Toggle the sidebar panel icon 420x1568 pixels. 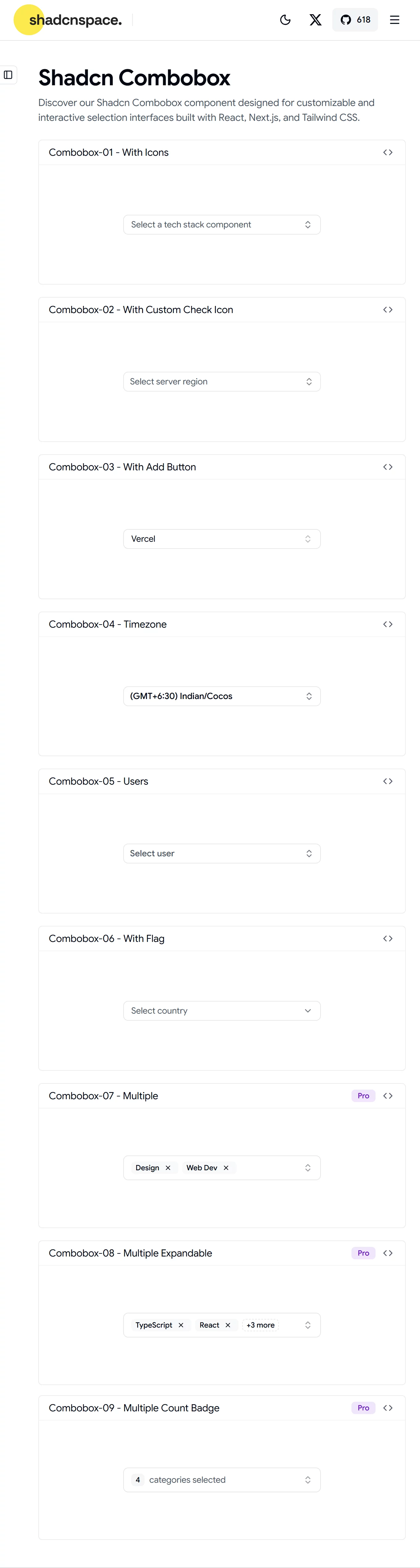8,75
